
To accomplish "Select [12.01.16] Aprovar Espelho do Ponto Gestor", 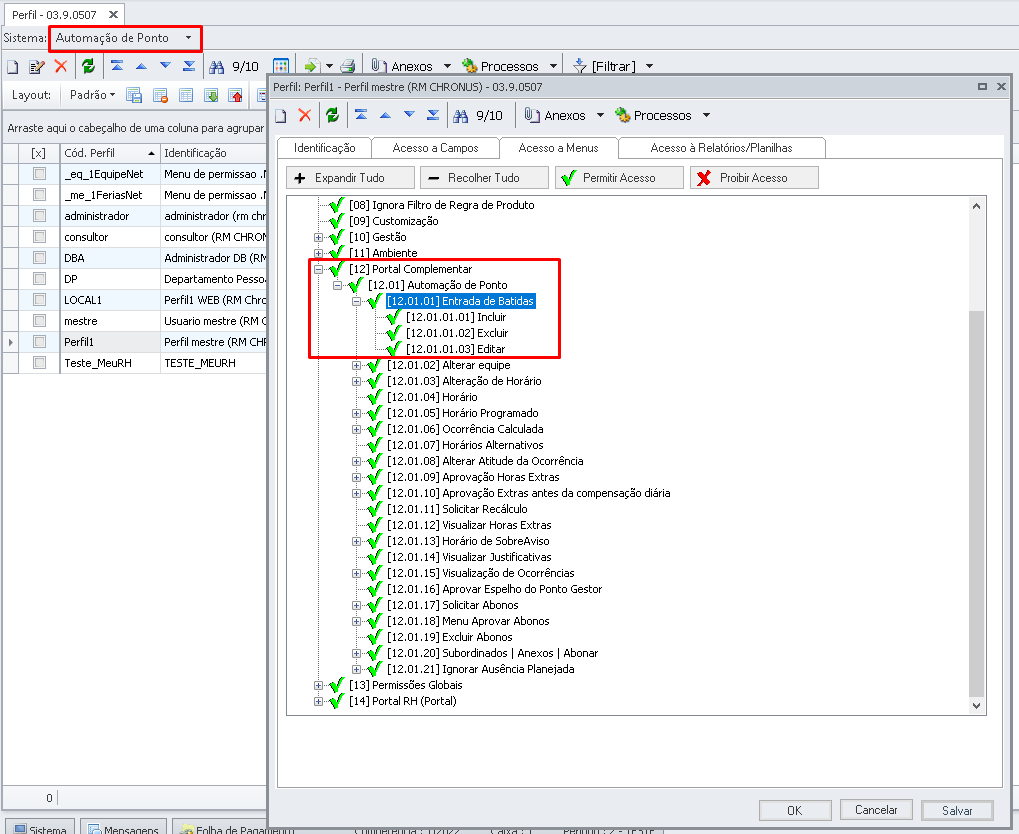I will pyautogui.click(x=495, y=590).
